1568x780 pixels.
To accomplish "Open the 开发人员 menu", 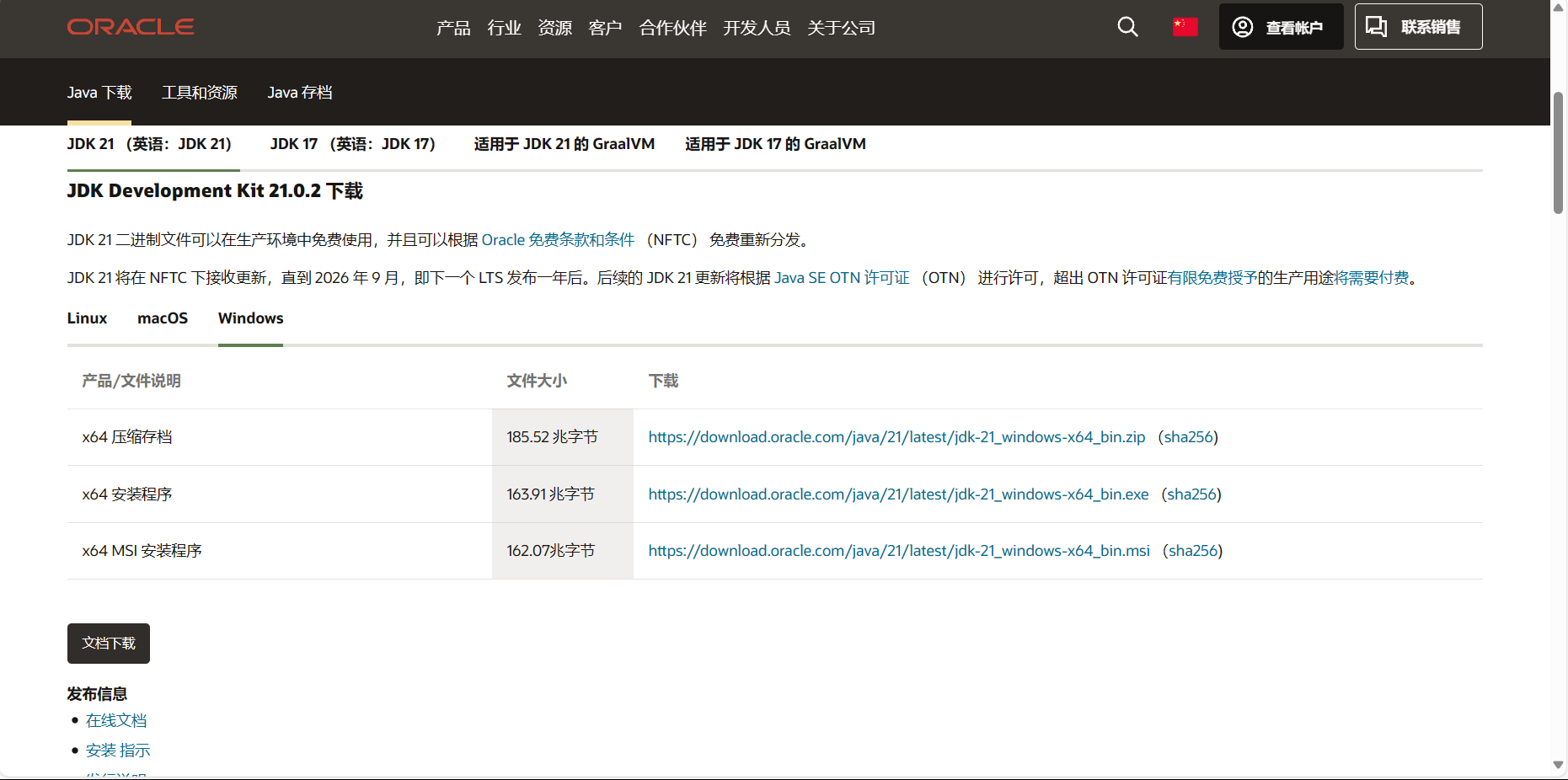I will tap(756, 28).
